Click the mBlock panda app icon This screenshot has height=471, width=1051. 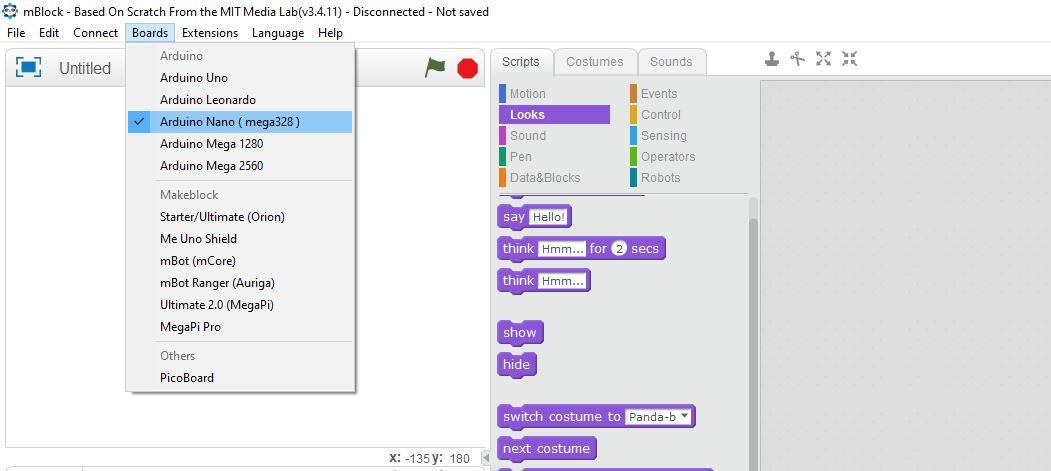(10, 11)
